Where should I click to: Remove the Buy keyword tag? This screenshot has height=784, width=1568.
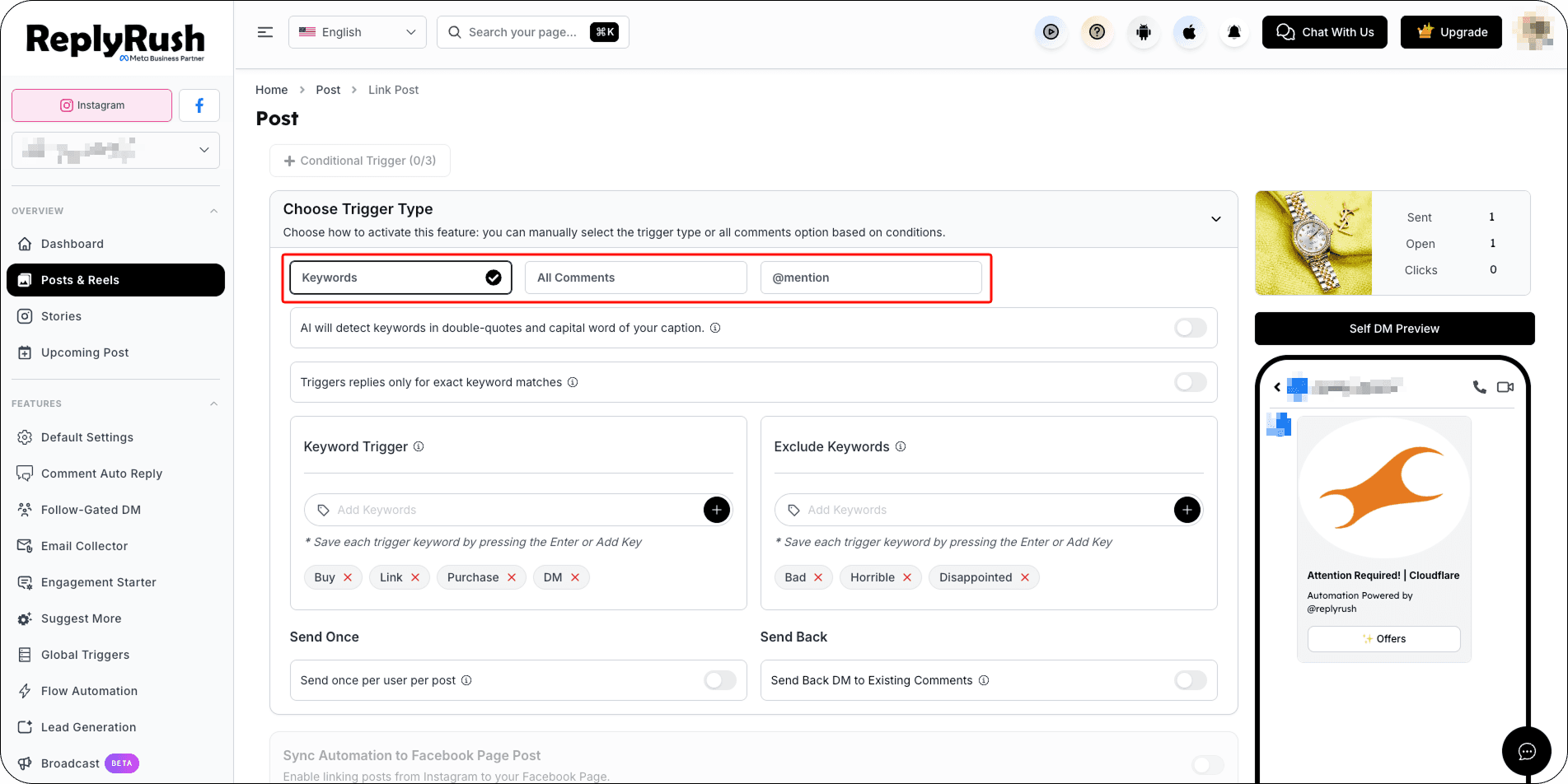(x=348, y=577)
